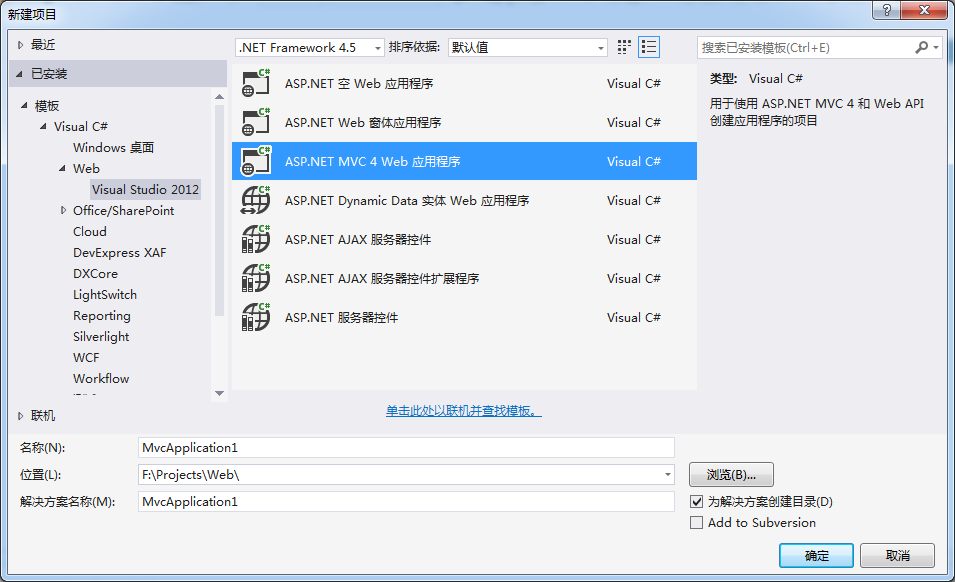The image size is (955, 582).
Task: Click the tree scrollbar down arrow
Action: 219,393
